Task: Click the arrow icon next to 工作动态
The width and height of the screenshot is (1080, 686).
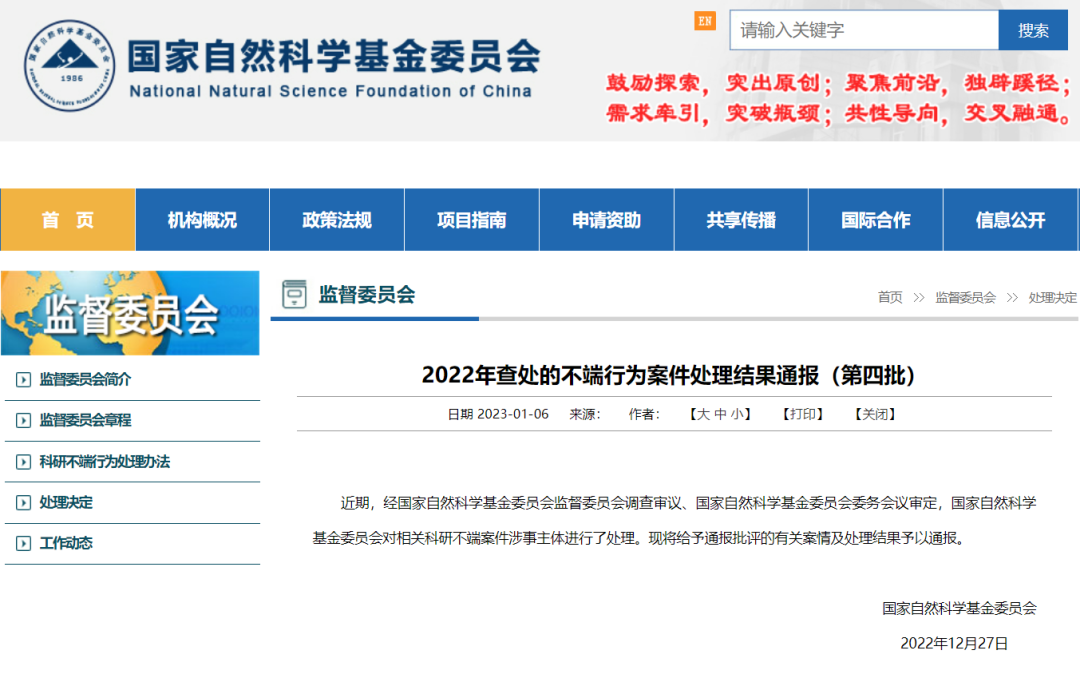Action: click(22, 544)
